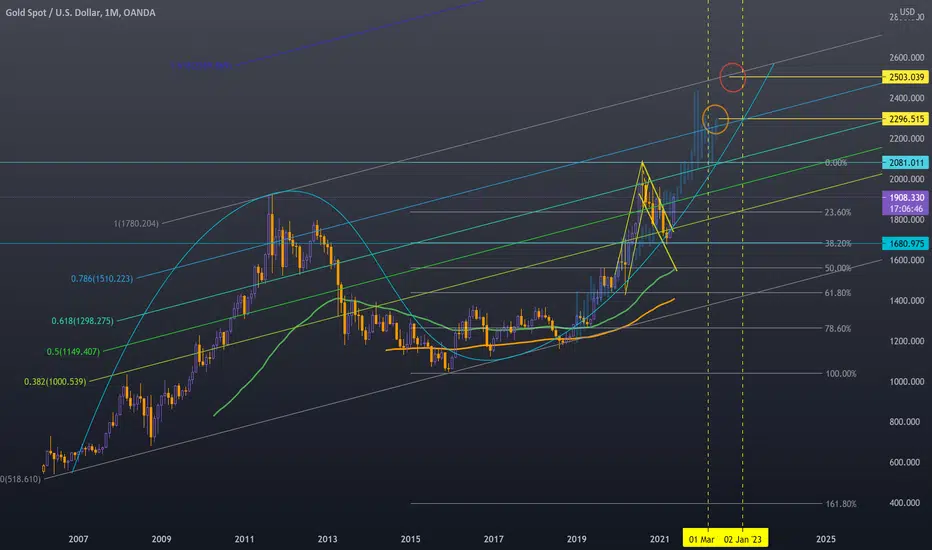Viewport: 932px width, 550px height.
Task: Click the 0.00% Fibonacci level label
Action: coord(836,162)
